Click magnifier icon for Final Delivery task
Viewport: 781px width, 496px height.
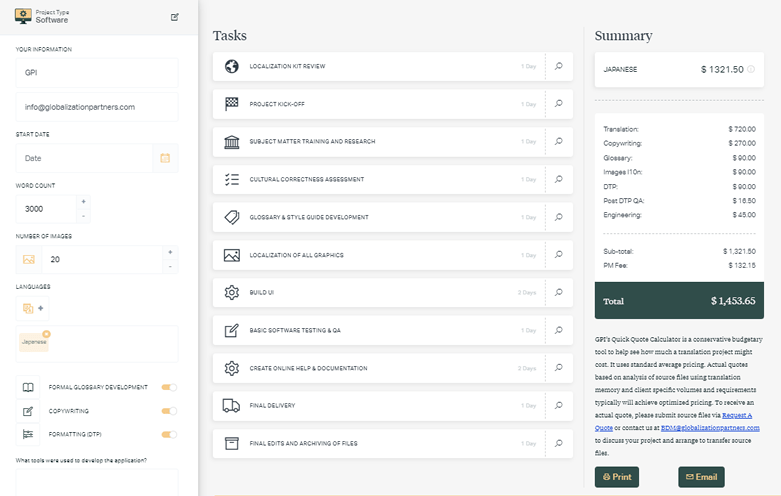[559, 405]
